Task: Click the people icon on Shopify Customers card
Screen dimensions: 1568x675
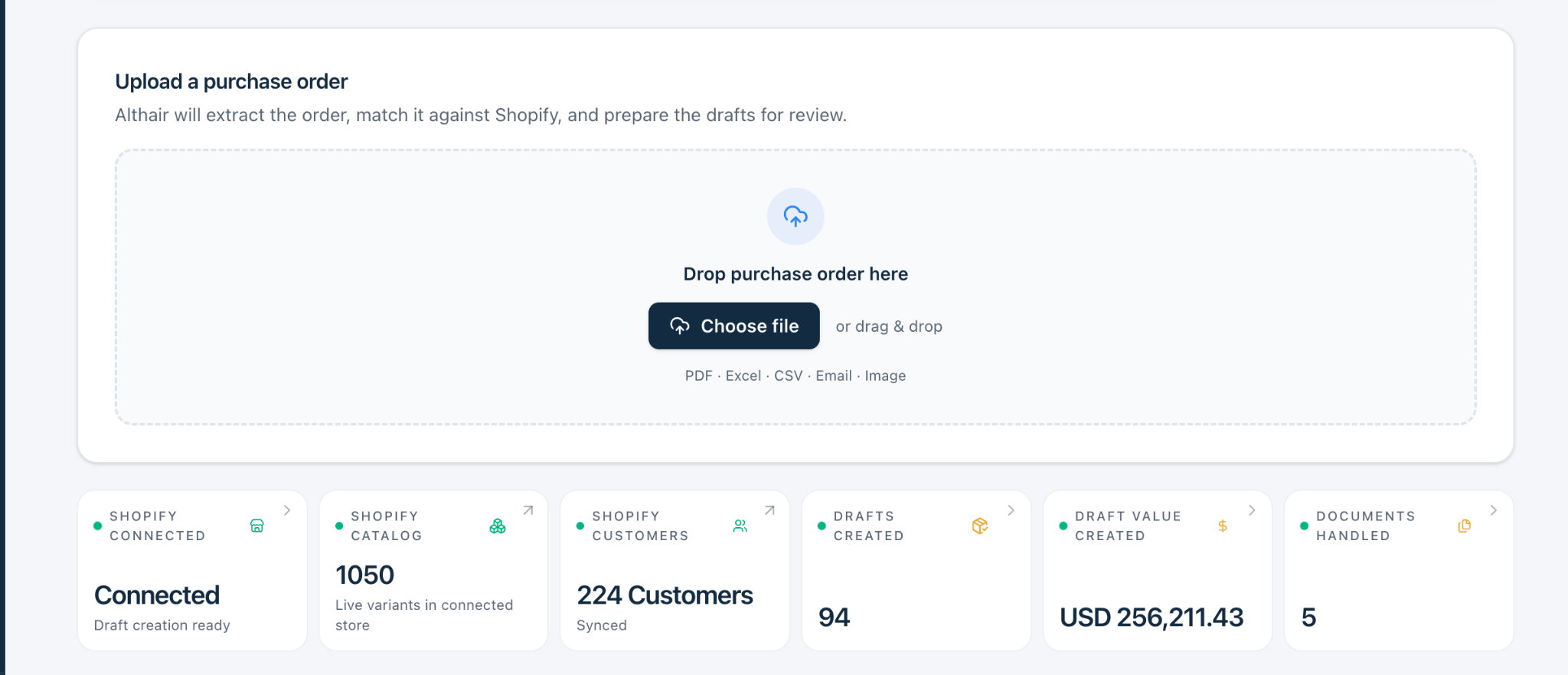Action: click(x=740, y=526)
